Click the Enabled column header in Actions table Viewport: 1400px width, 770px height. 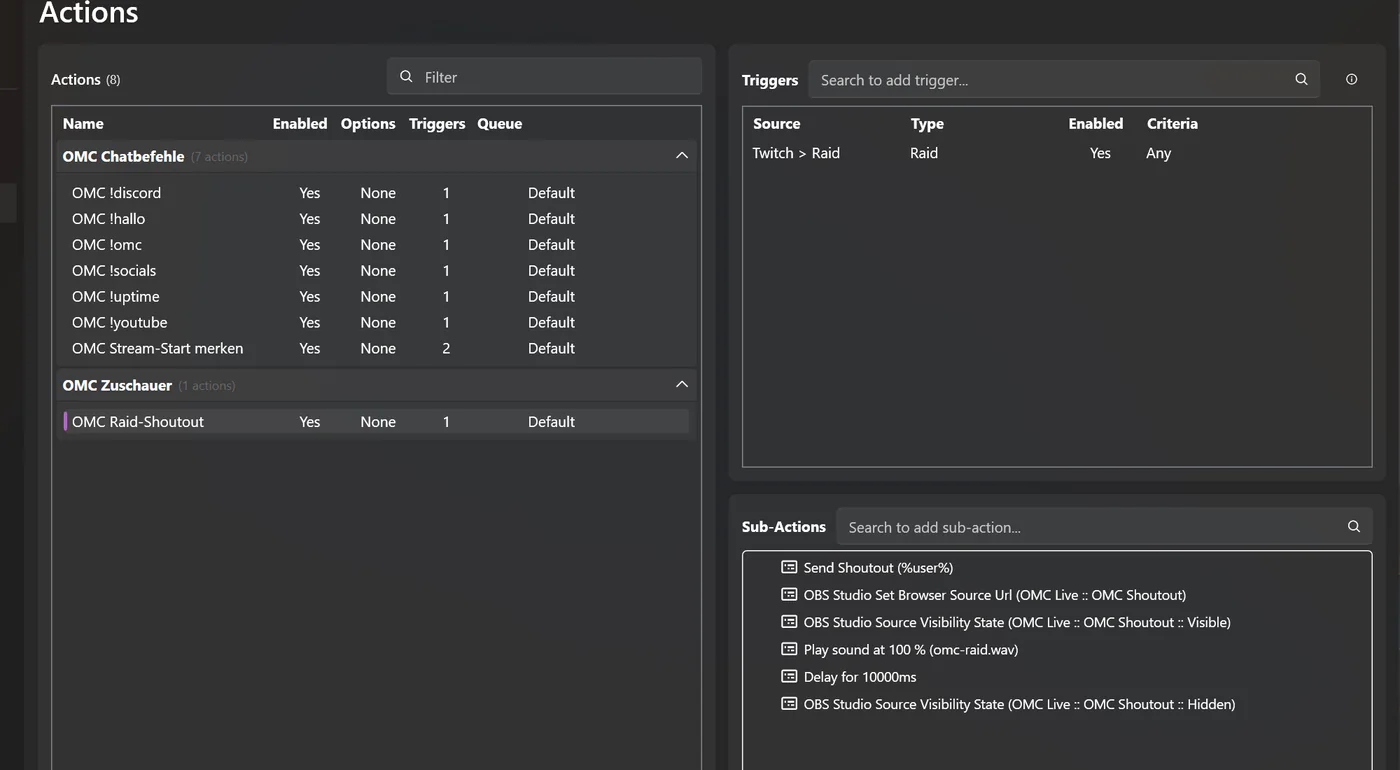coord(300,124)
